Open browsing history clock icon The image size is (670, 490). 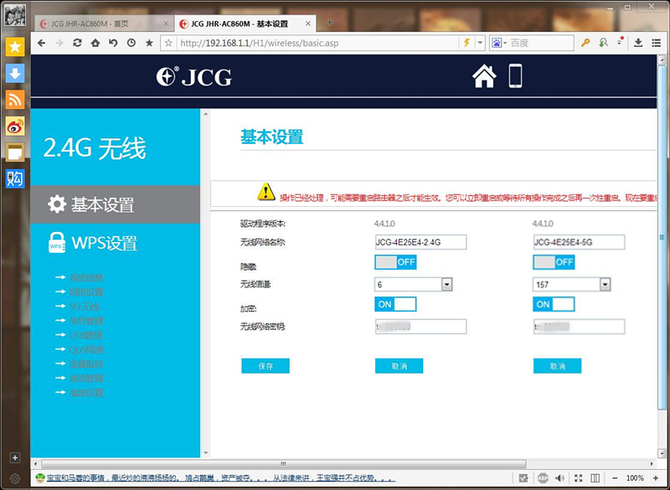pos(131,43)
